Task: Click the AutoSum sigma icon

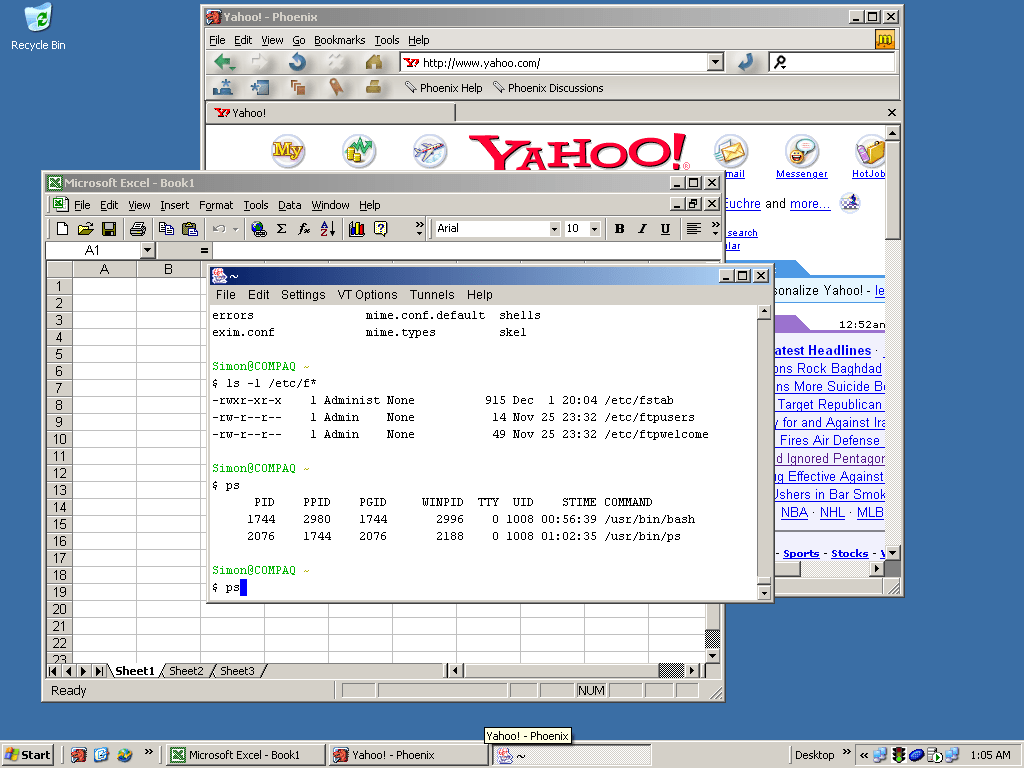Action: point(281,229)
